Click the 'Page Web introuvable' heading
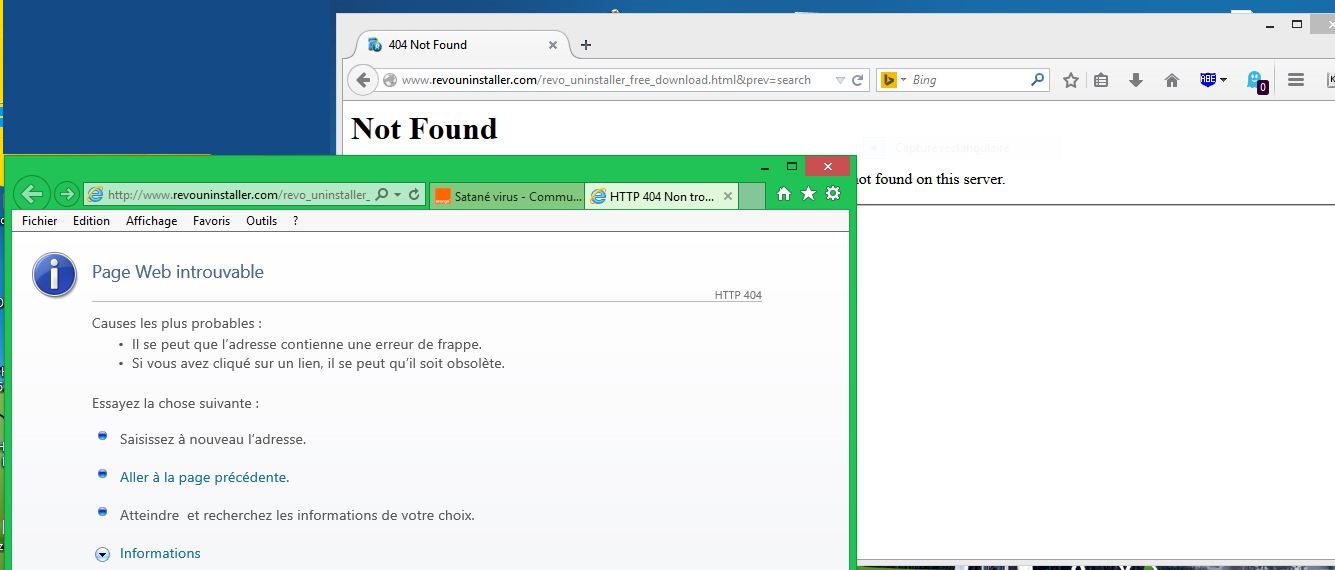The height and width of the screenshot is (570, 1335). pos(178,272)
